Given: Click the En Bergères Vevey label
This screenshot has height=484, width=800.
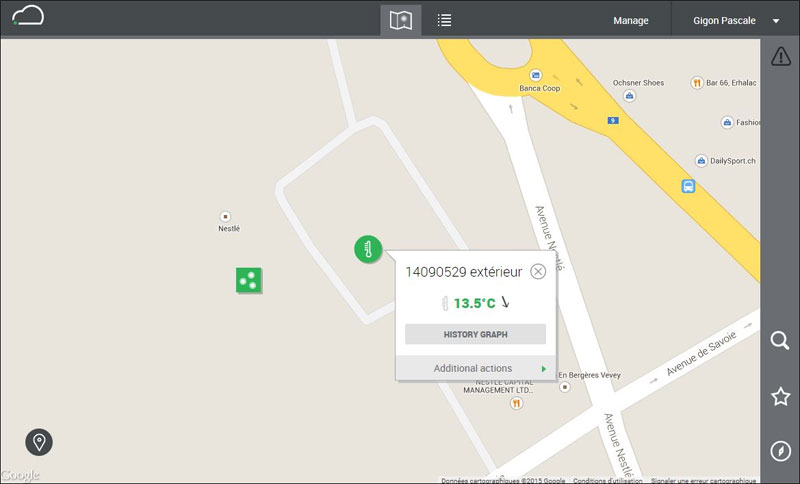Looking at the screenshot, I should (589, 375).
